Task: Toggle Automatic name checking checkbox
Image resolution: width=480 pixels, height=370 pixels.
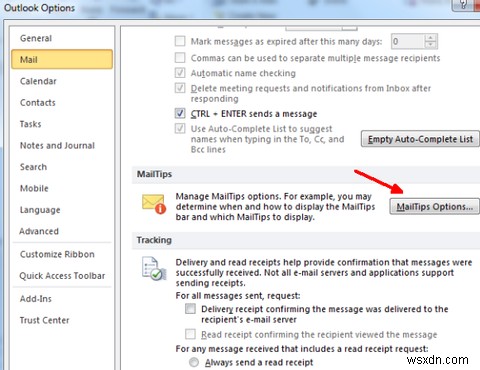Action: pos(180,73)
